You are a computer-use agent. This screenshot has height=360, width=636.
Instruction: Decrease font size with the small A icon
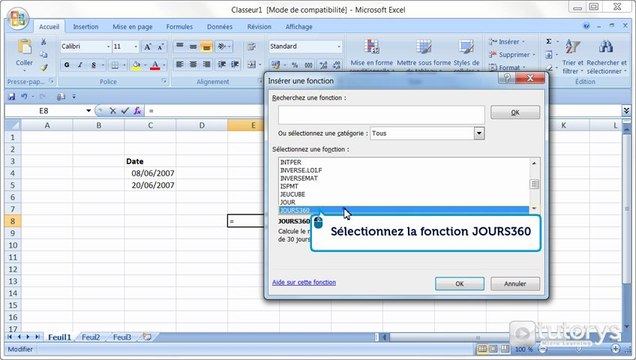160,47
